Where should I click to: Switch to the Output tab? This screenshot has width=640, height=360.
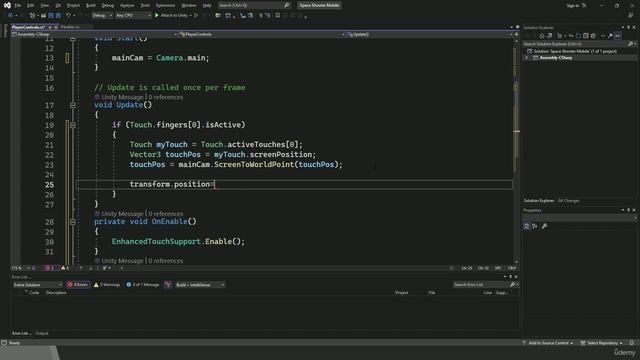[x=42, y=333]
